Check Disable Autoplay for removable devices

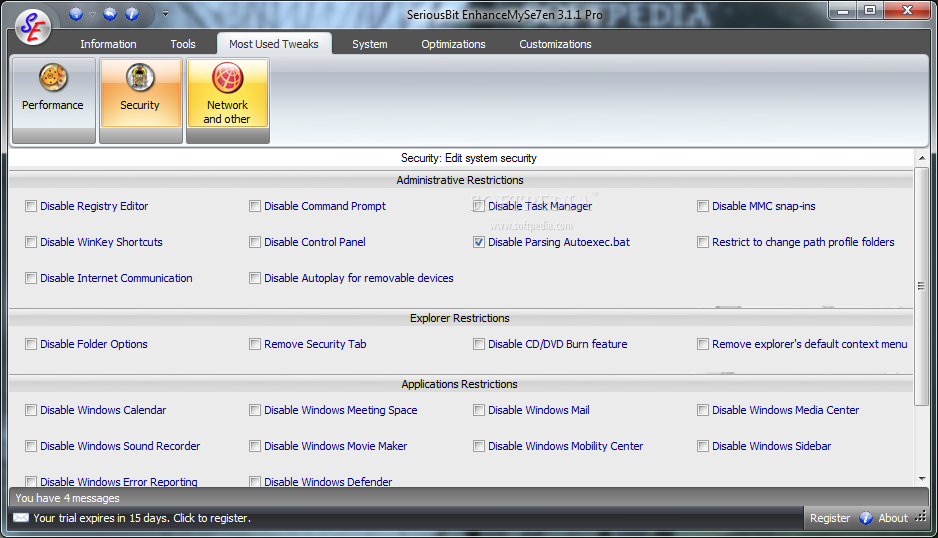tap(255, 278)
